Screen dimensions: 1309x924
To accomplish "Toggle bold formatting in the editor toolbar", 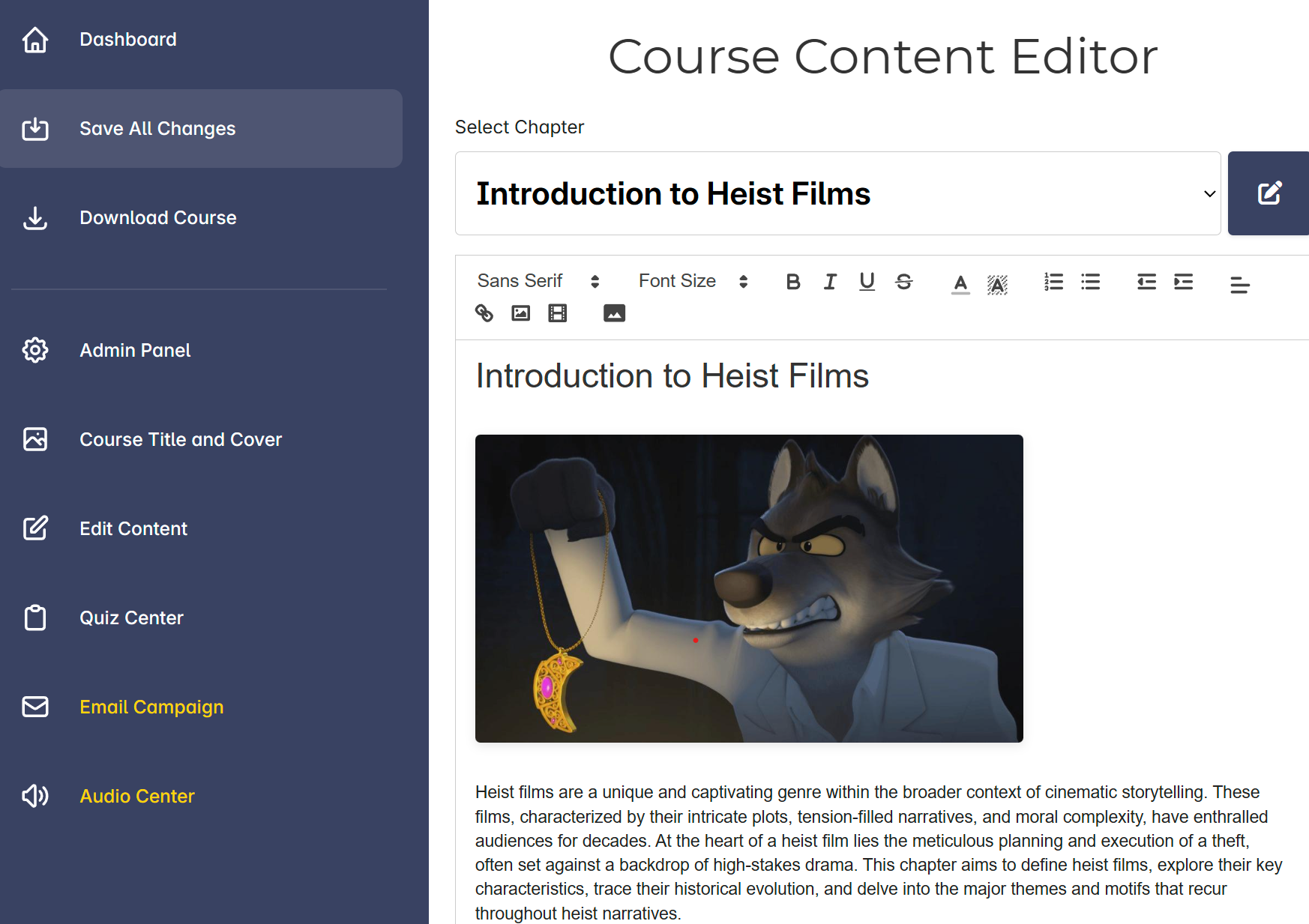I will pyautogui.click(x=793, y=282).
